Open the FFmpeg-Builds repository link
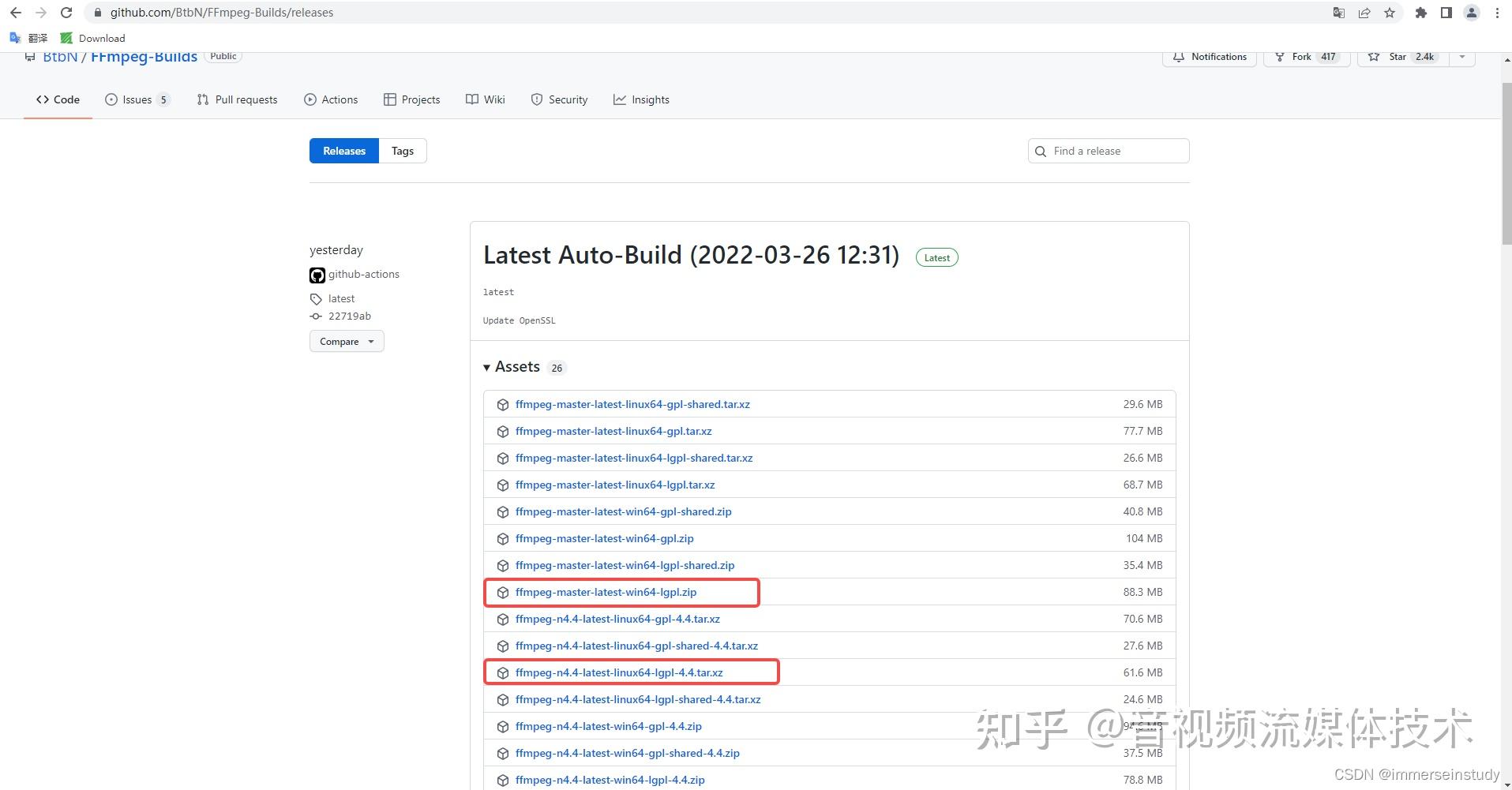1512x790 pixels. point(144,57)
